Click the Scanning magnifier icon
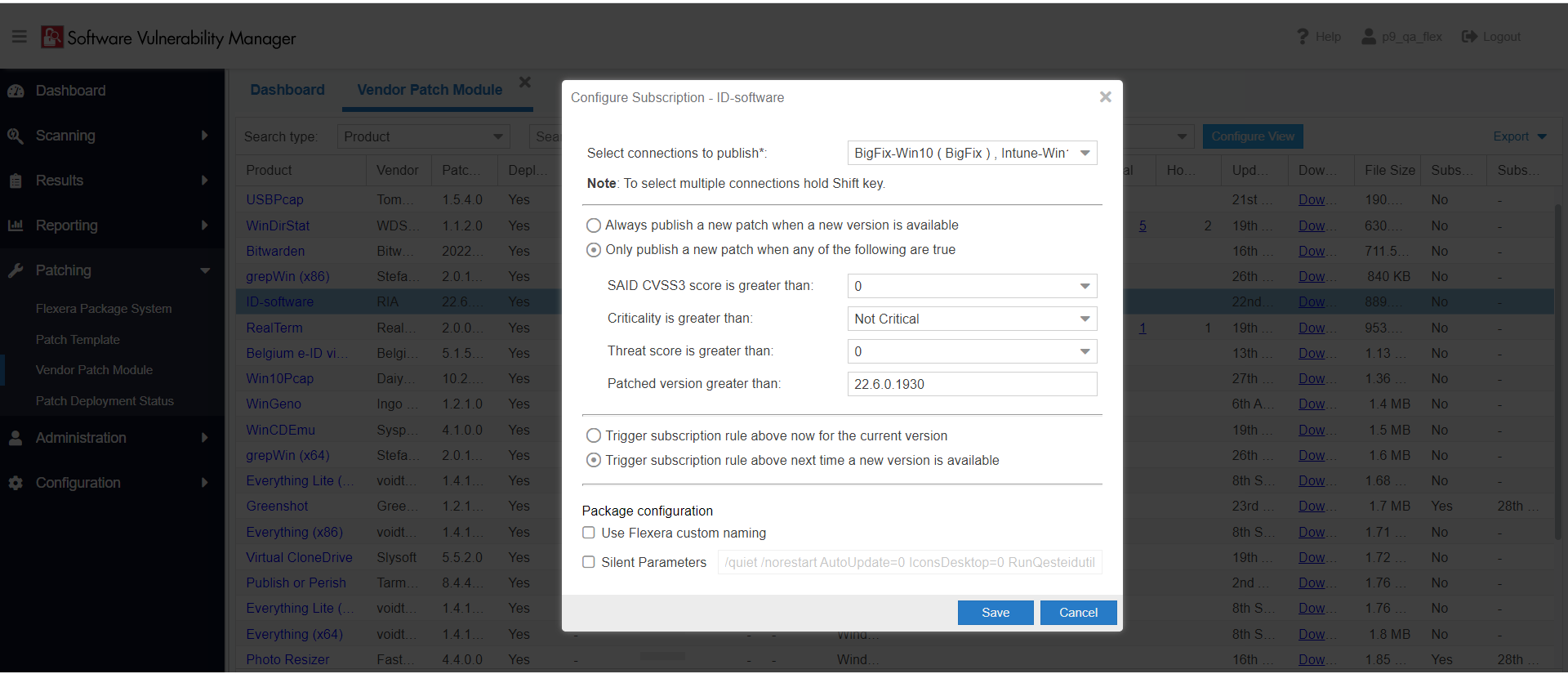Viewport: 1568px width, 674px height. (x=16, y=136)
